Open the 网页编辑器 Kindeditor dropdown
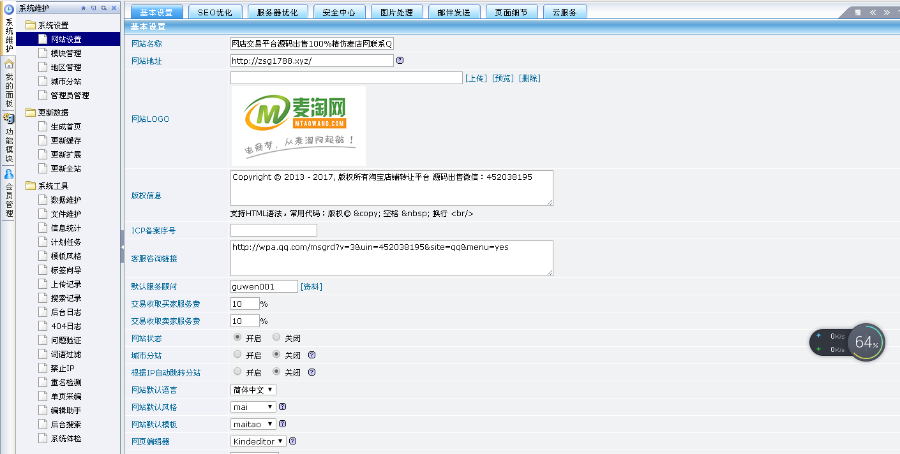Viewport: 900px width, 454px height. (x=258, y=441)
